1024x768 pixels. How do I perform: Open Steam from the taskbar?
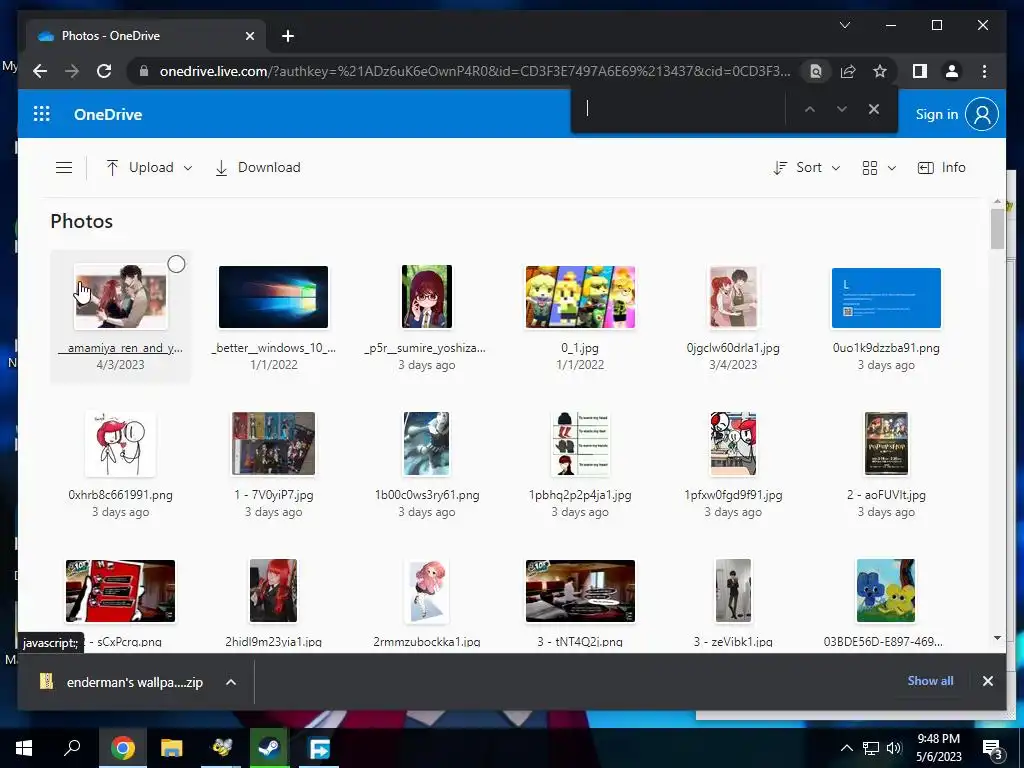coord(268,748)
